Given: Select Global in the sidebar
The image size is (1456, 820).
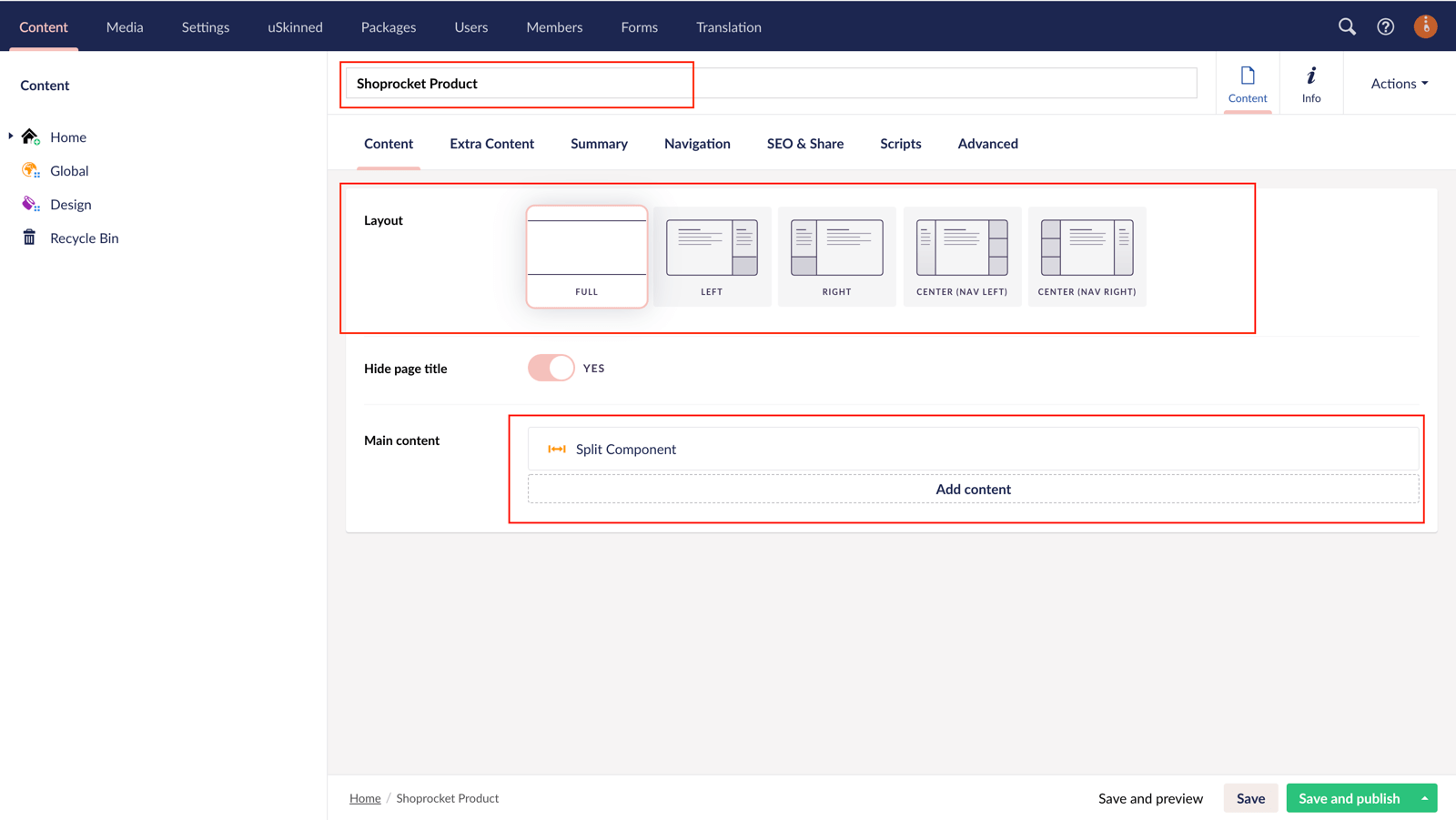Looking at the screenshot, I should [69, 170].
